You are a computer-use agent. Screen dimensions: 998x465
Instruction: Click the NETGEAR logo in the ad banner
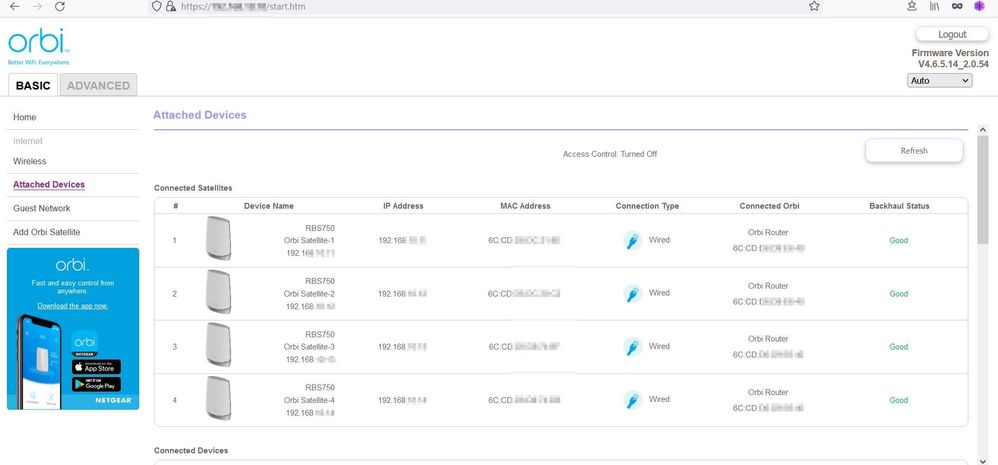pos(113,401)
